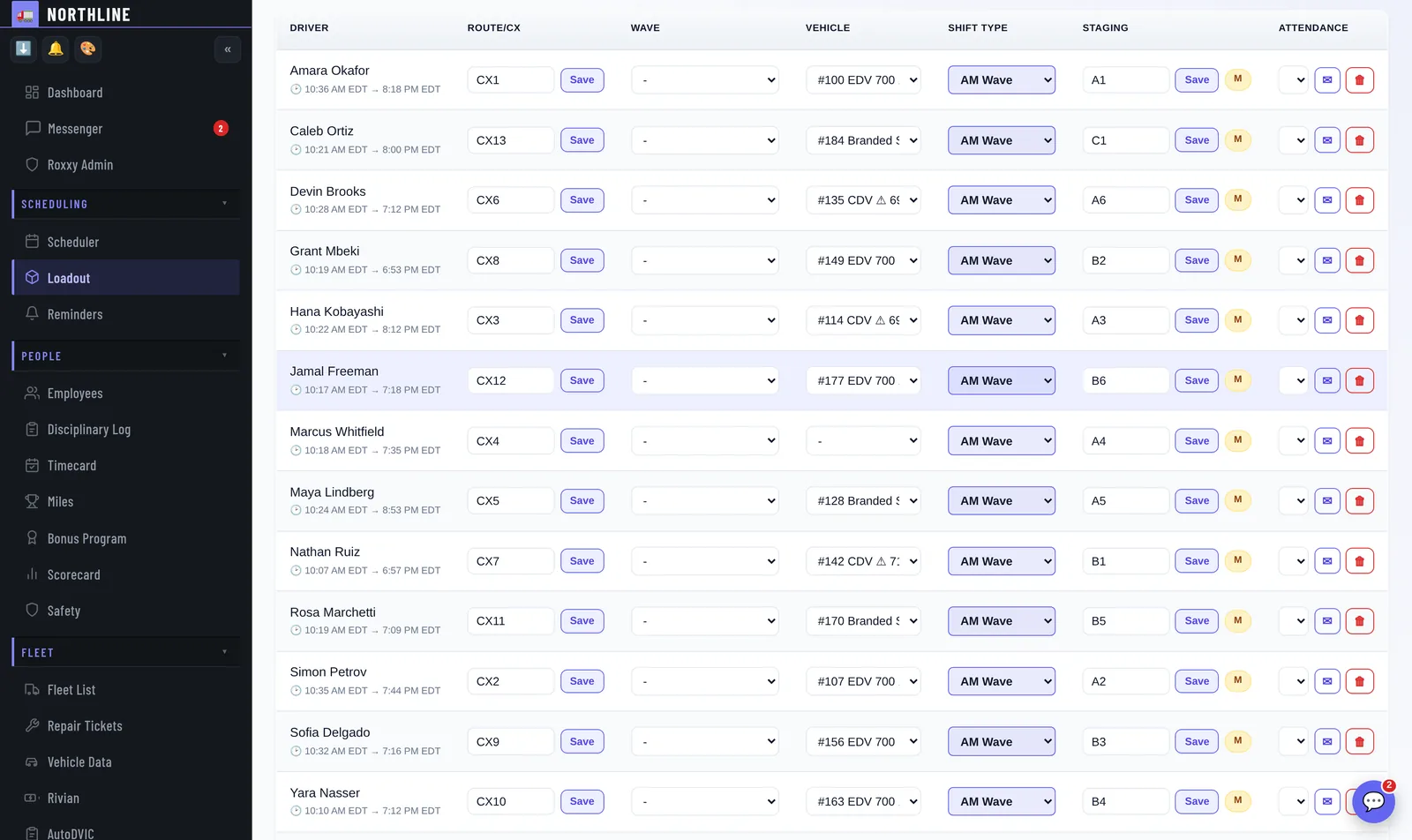Image resolution: width=1412 pixels, height=840 pixels.
Task: Open notifications bell icon
Action: pos(56,49)
